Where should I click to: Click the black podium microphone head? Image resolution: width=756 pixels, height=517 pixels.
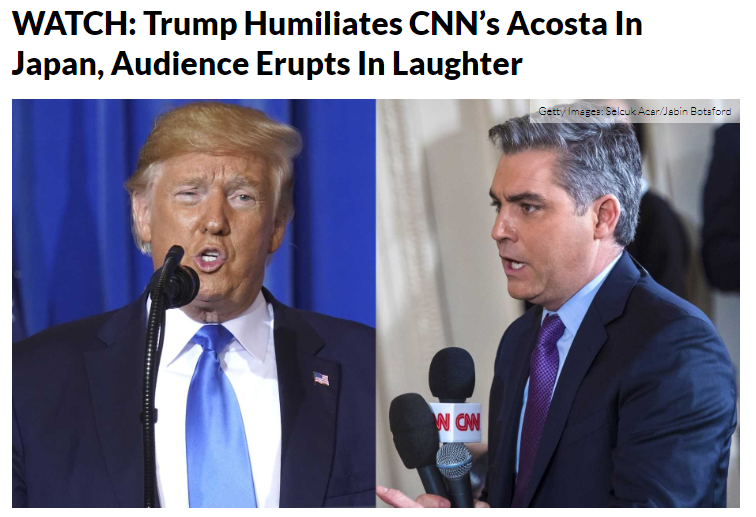click(x=175, y=279)
